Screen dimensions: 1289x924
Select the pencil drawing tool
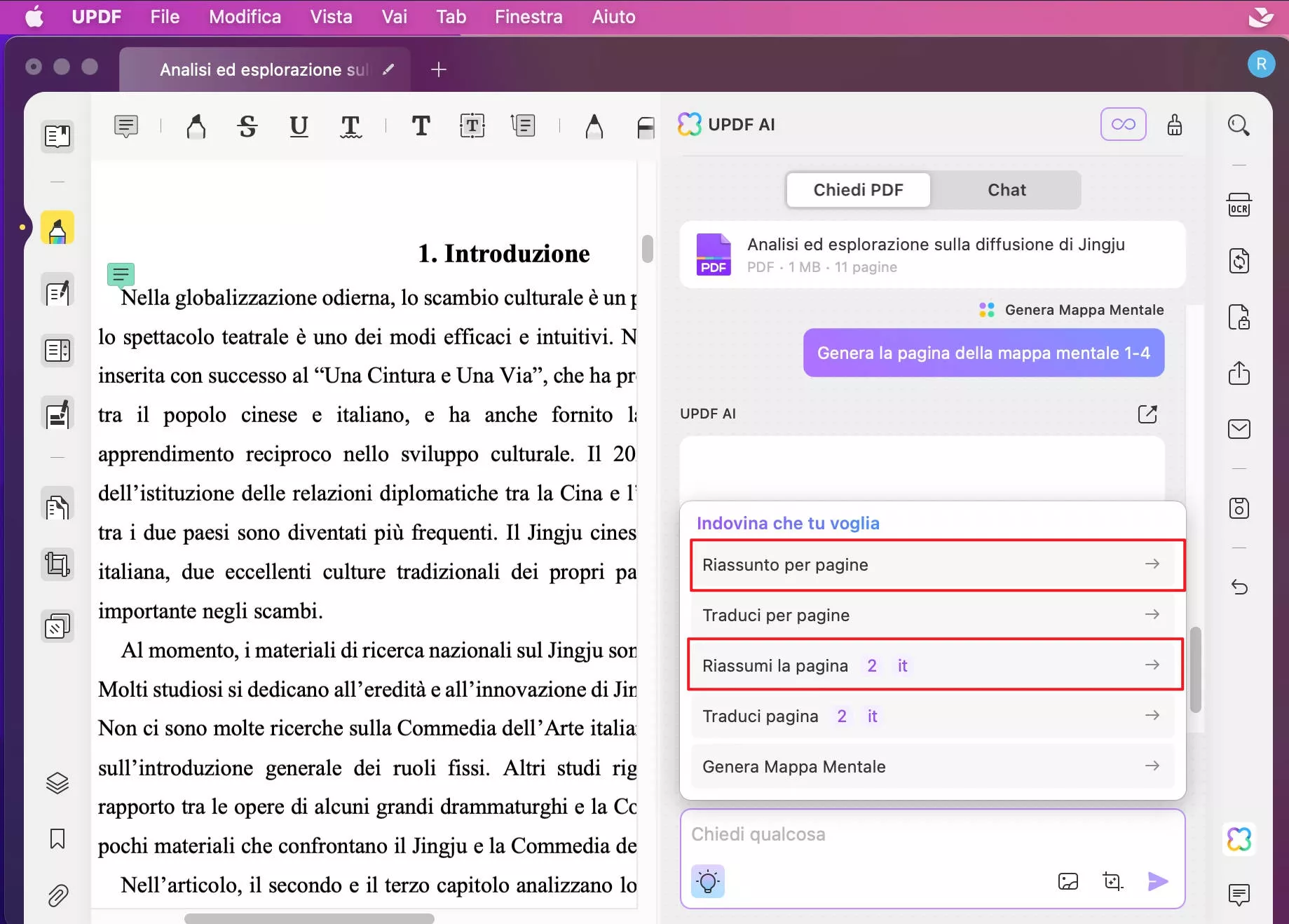click(594, 126)
